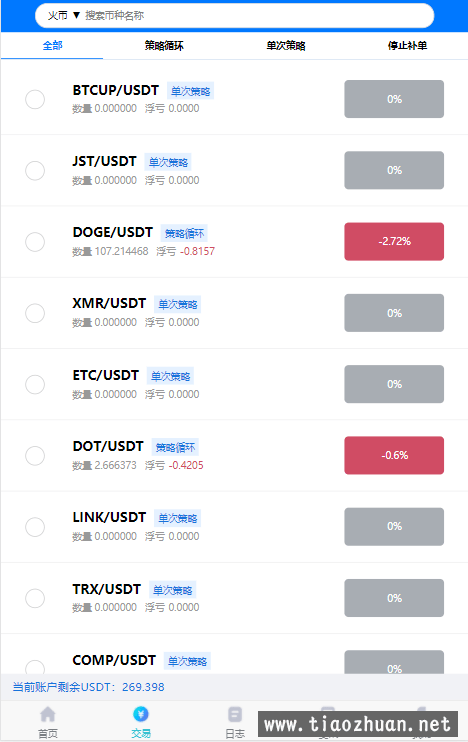
Task: Click the DOT/USDT -0.6% button
Action: pos(394,455)
